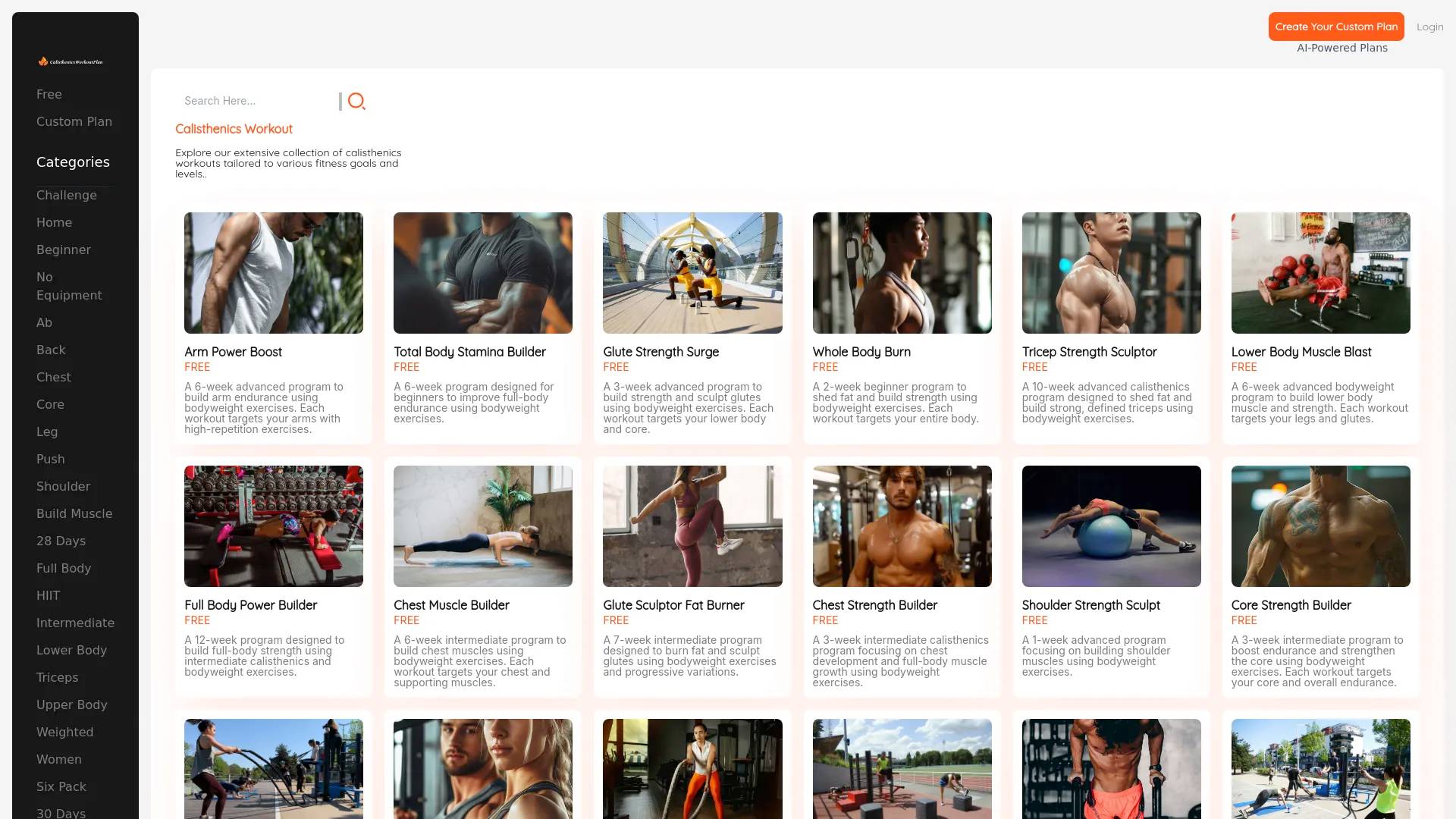Go to the Six Pack category
The image size is (1456, 819).
(x=61, y=786)
